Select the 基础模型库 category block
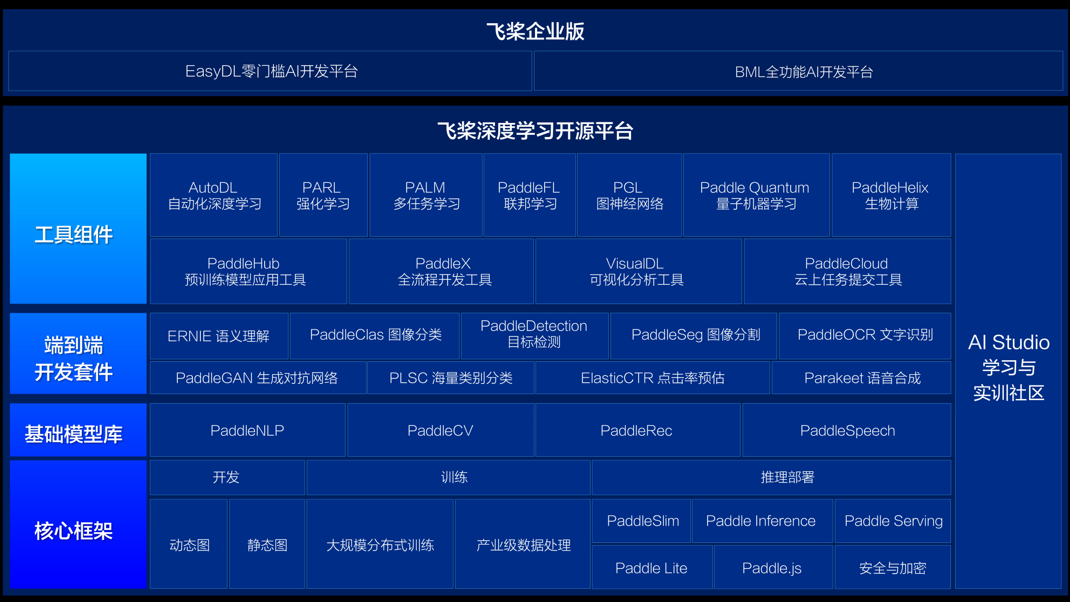This screenshot has height=602, width=1070. (x=78, y=430)
